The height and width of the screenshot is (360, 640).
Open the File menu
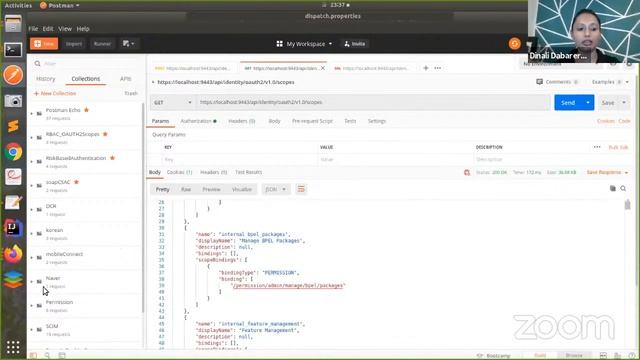tap(33, 29)
